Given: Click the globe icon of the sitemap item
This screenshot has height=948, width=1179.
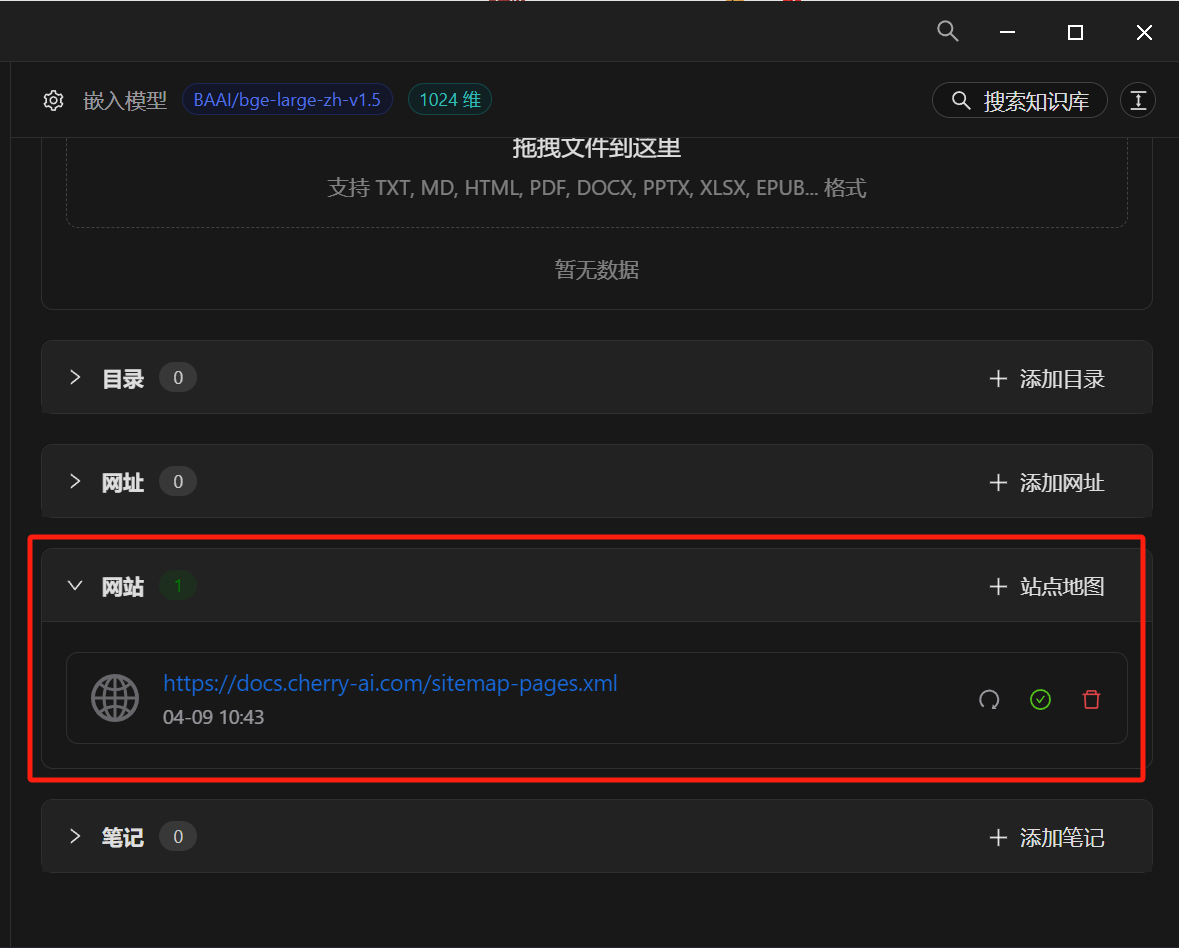Looking at the screenshot, I should pyautogui.click(x=115, y=698).
